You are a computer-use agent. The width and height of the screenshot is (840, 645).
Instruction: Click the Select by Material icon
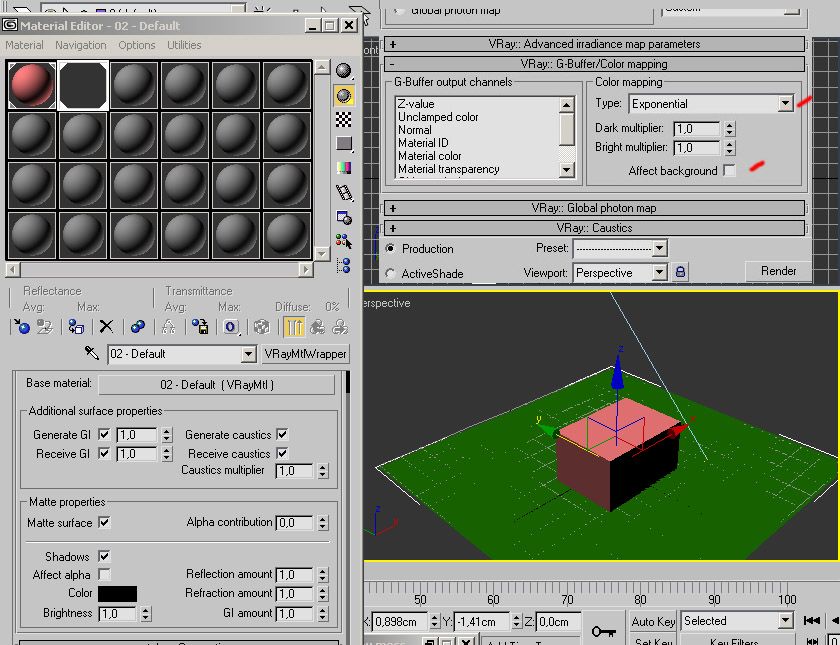pos(343,241)
